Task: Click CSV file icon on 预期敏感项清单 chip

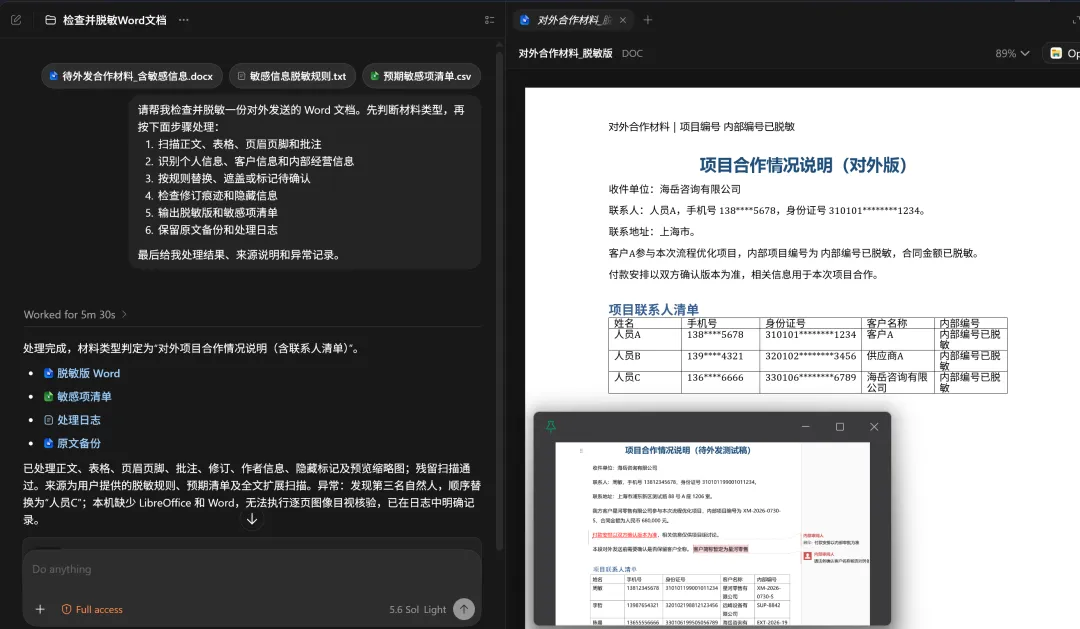Action: click(x=374, y=76)
